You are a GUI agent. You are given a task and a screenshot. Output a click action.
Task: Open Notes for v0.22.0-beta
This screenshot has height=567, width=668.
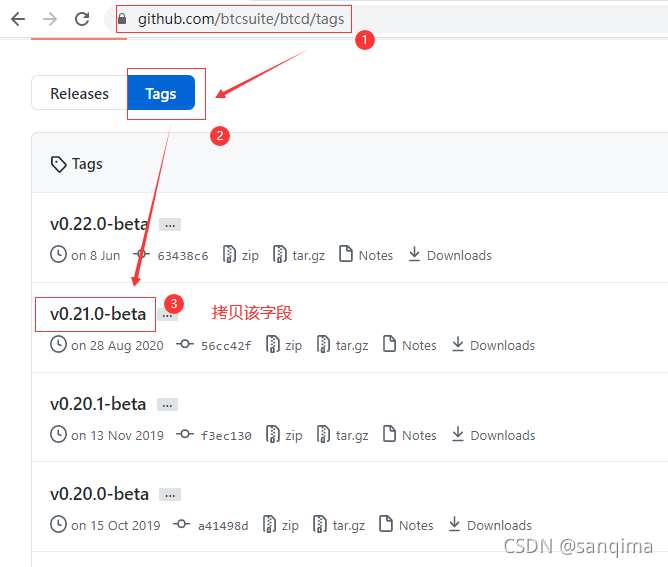point(366,255)
